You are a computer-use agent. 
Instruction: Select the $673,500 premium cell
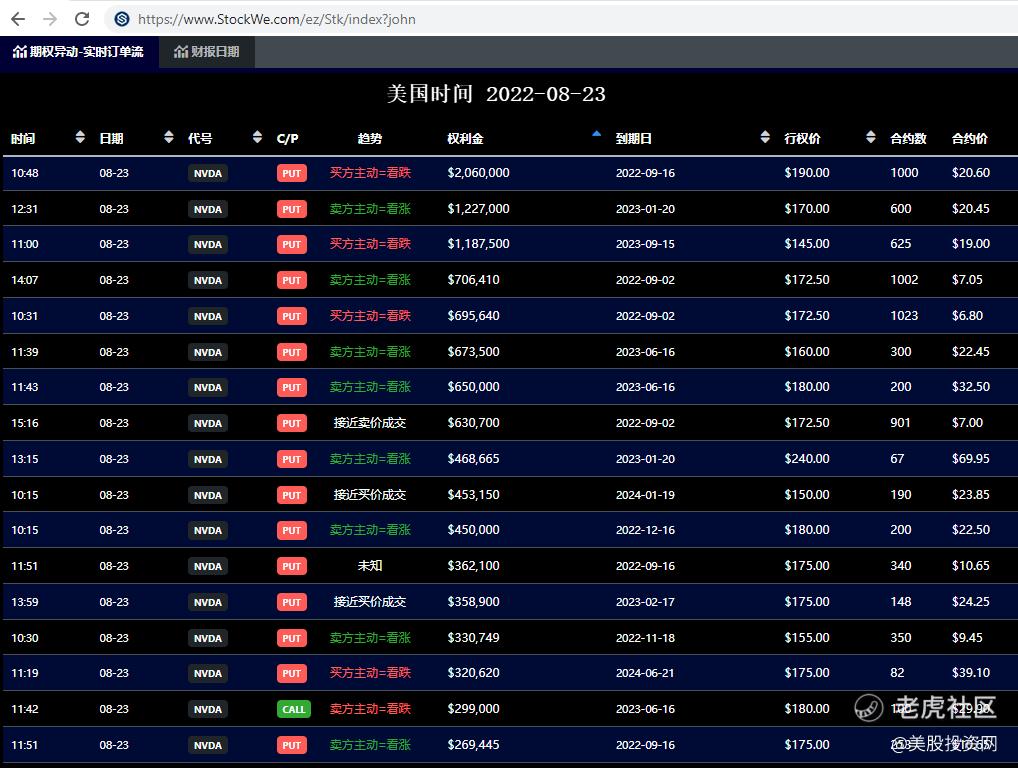tap(473, 351)
